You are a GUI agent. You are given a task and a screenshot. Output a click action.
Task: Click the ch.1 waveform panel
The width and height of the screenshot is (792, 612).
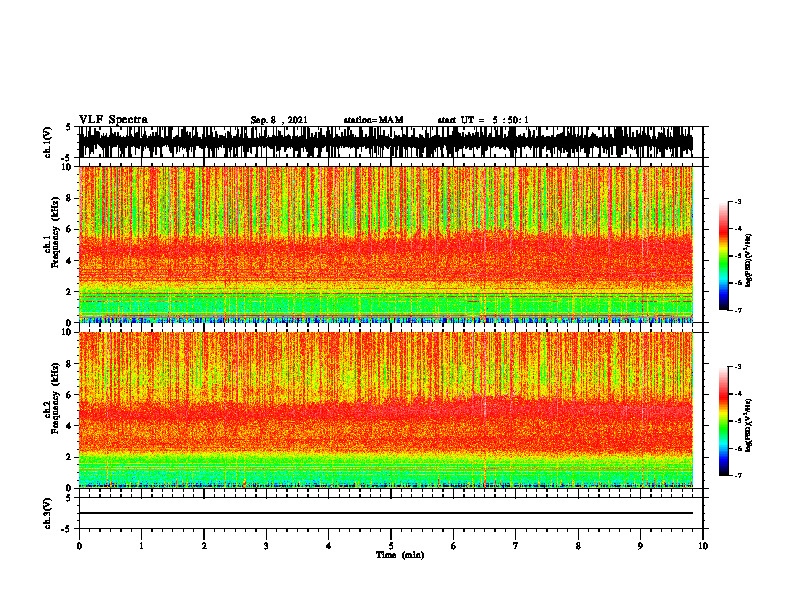coord(391,142)
